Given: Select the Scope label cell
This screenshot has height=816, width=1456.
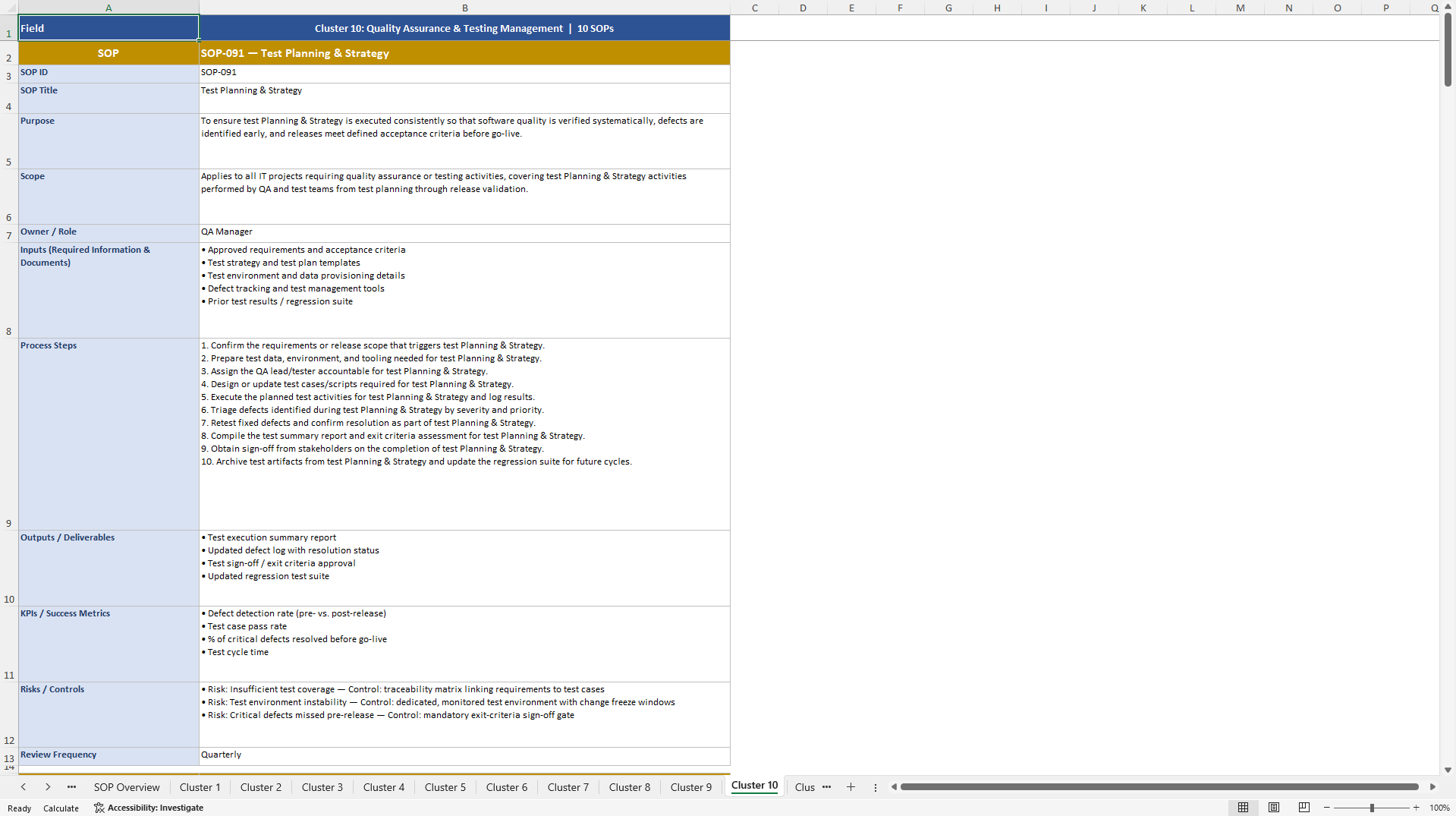Looking at the screenshot, I should (108, 197).
